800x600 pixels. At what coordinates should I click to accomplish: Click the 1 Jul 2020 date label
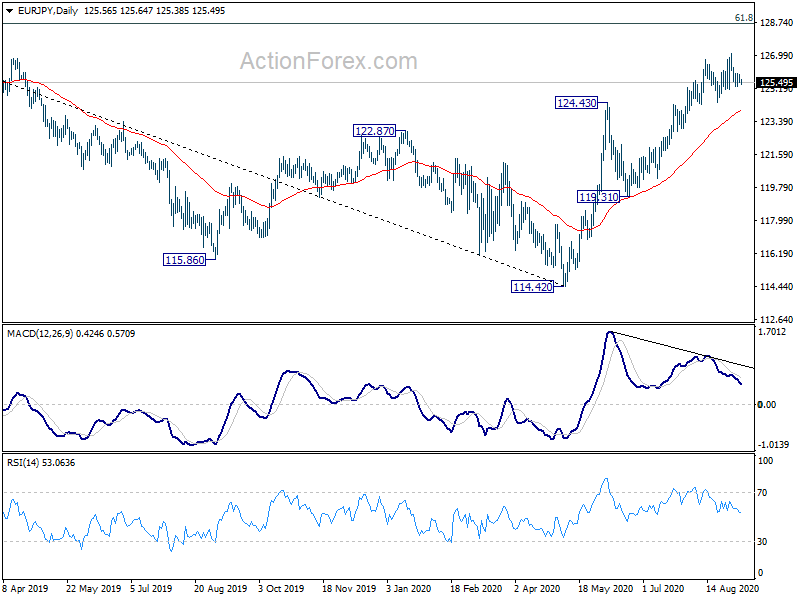tap(663, 589)
